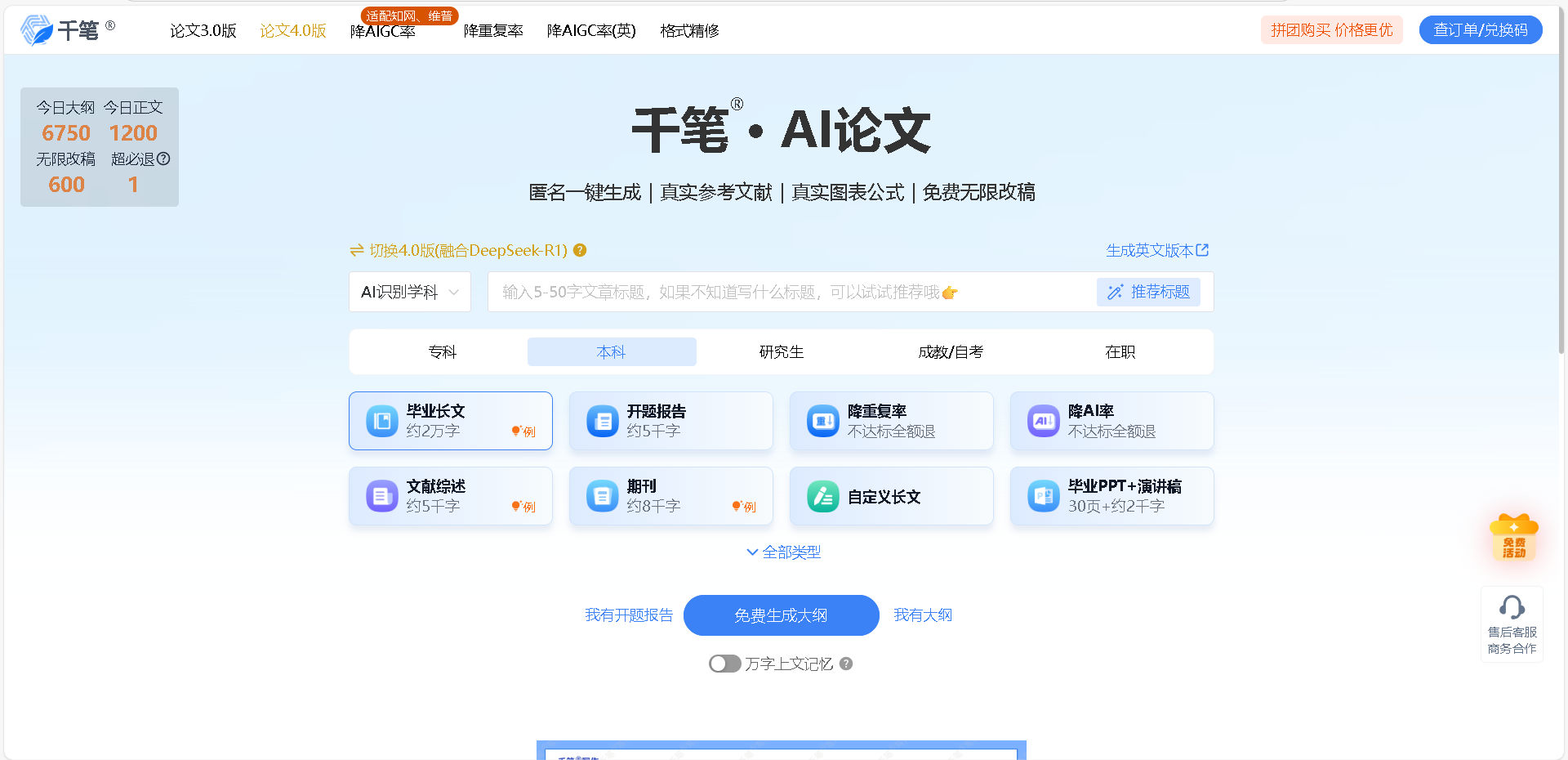Screen dimensions: 1568x760
Task: Select the 期刊 paper type icon
Action: [x=602, y=495]
